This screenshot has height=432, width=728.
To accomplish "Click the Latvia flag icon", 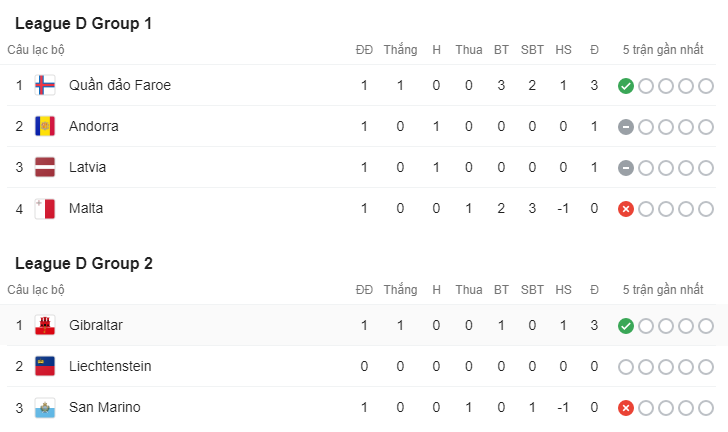I will coord(45,167).
